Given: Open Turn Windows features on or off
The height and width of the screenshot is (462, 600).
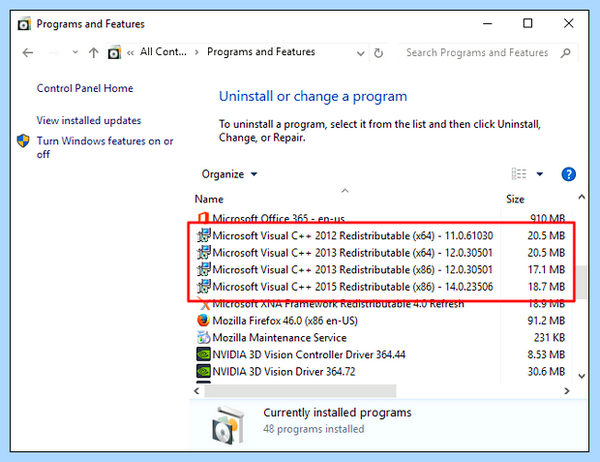Looking at the screenshot, I should pyautogui.click(x=105, y=147).
